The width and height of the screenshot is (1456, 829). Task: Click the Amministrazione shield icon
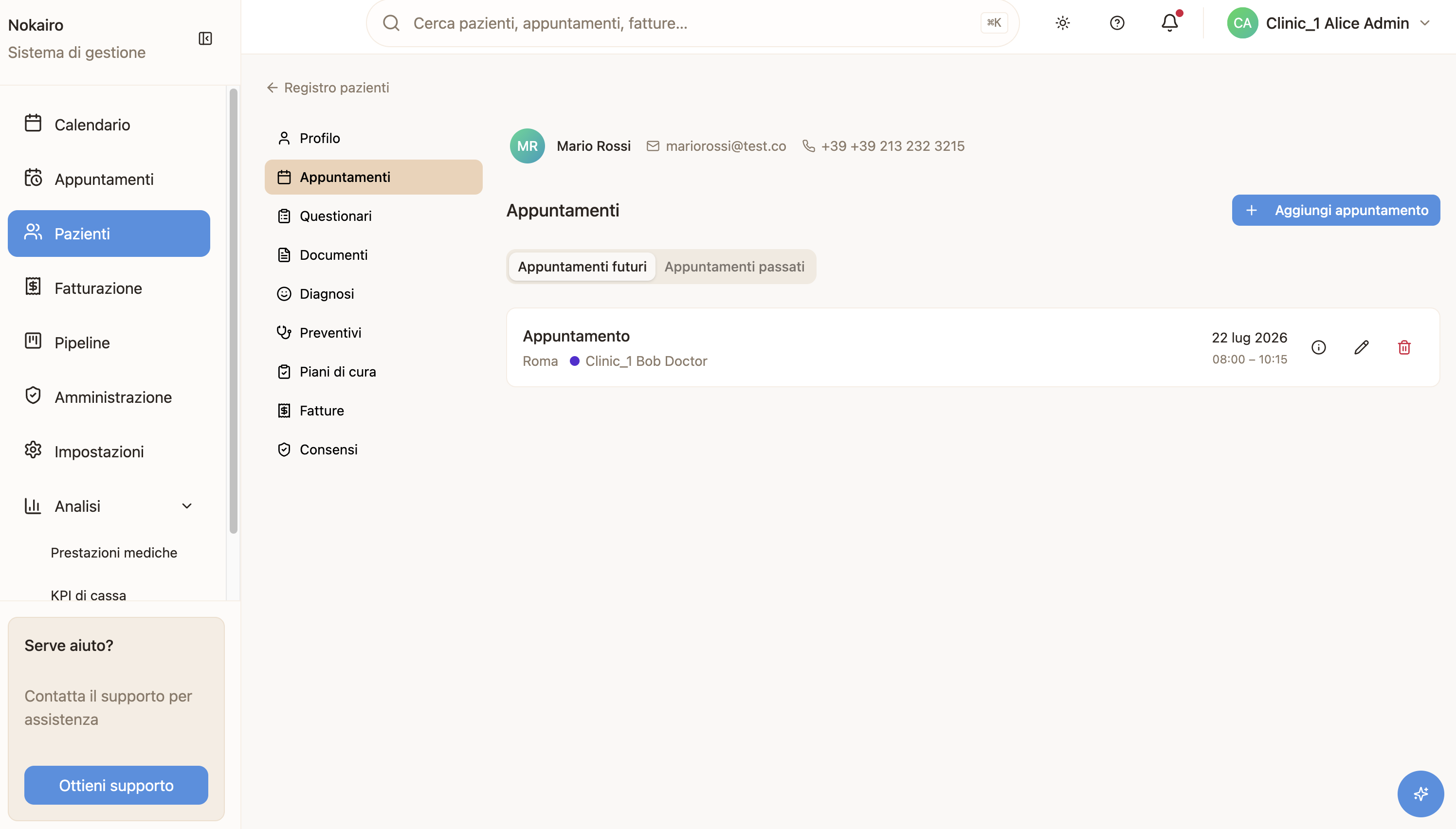pyautogui.click(x=33, y=395)
